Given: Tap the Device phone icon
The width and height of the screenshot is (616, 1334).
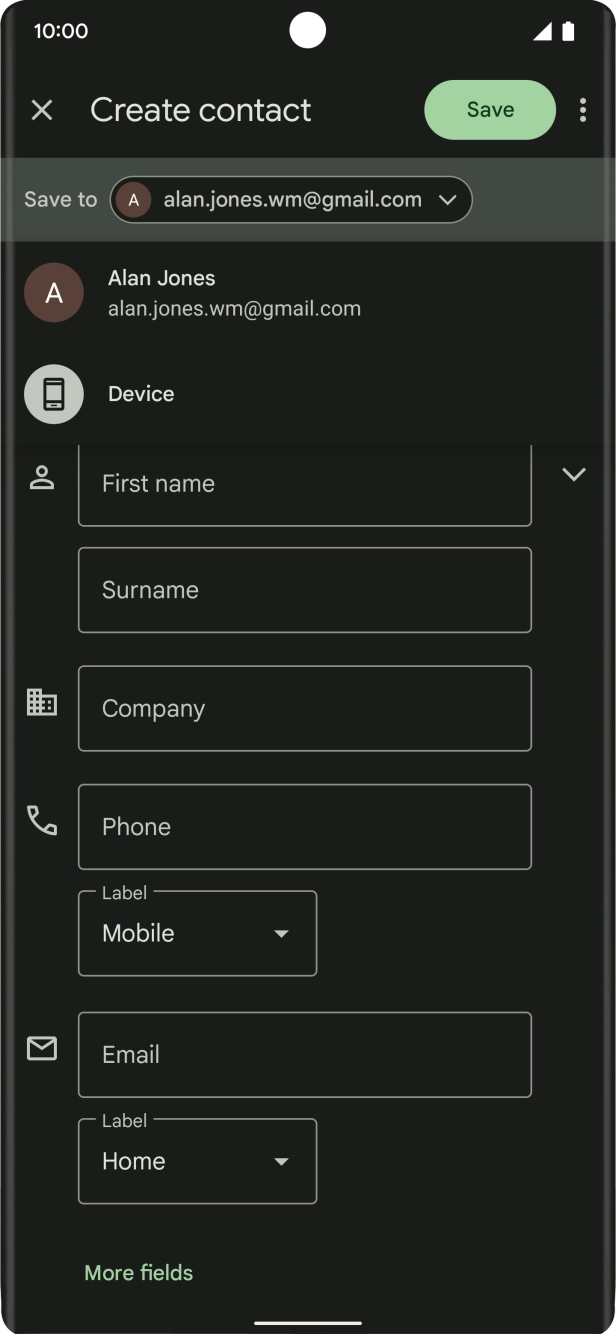Looking at the screenshot, I should pos(54,394).
